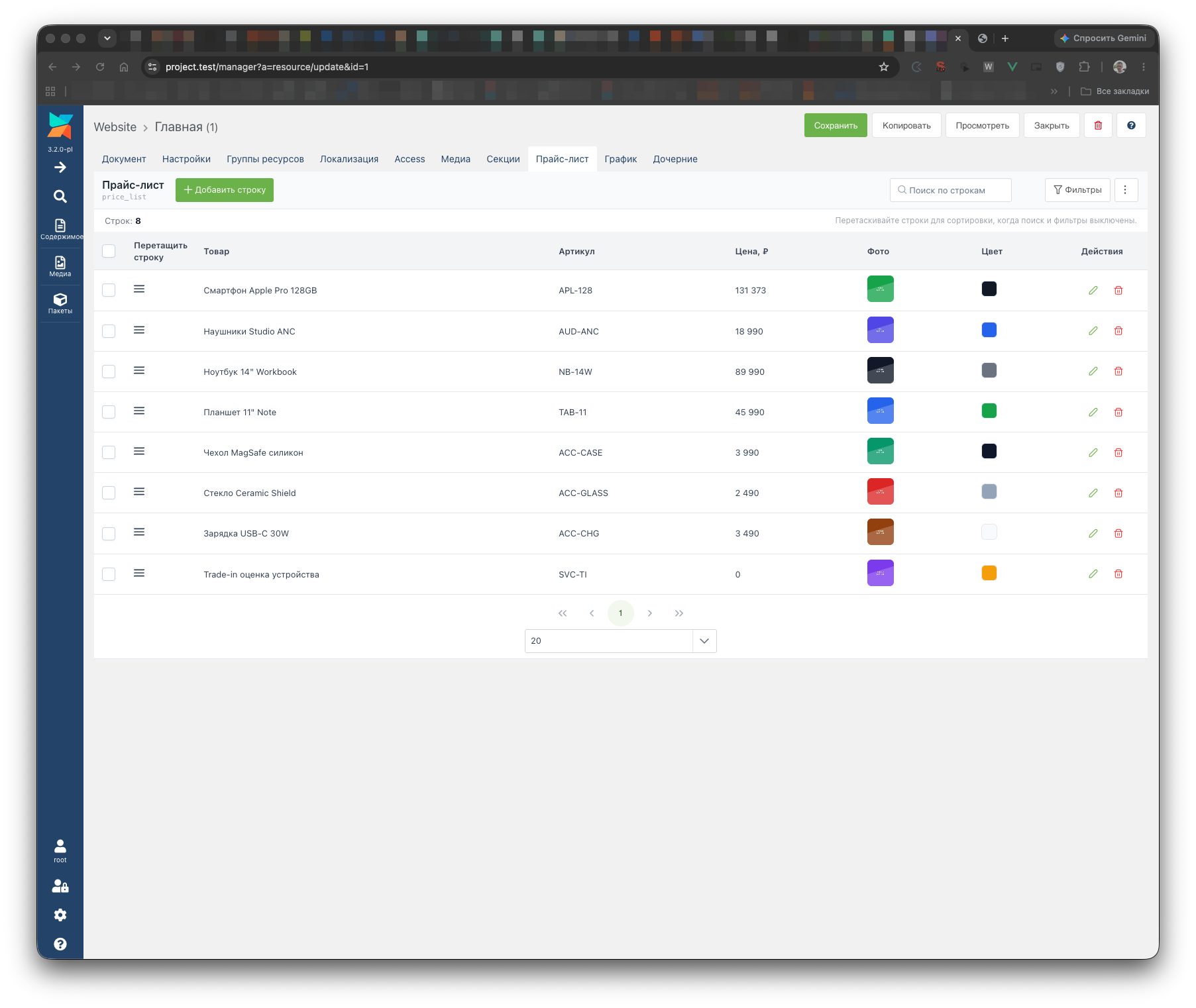The height and width of the screenshot is (1008, 1196).
Task: Open the Фильтры filter panel
Action: point(1077,190)
